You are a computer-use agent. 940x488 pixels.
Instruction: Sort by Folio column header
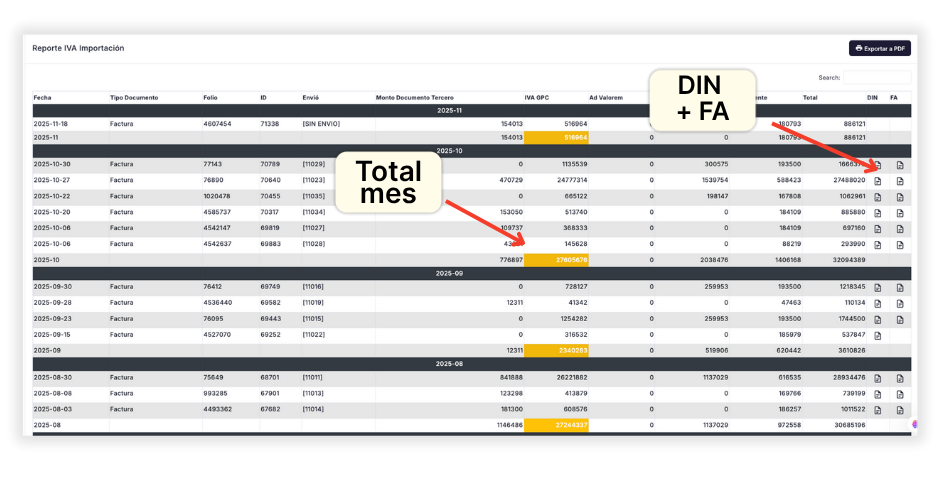pos(210,98)
